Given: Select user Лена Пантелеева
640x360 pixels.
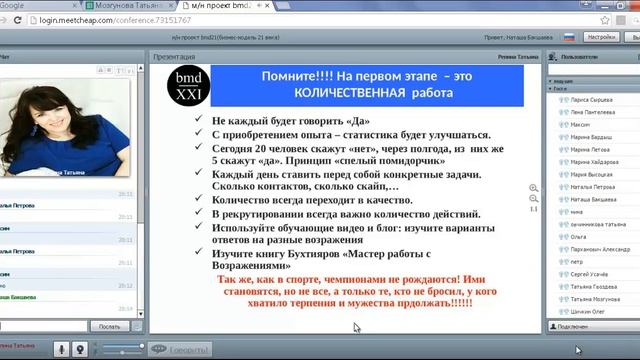Looking at the screenshot, I should tap(593, 112).
